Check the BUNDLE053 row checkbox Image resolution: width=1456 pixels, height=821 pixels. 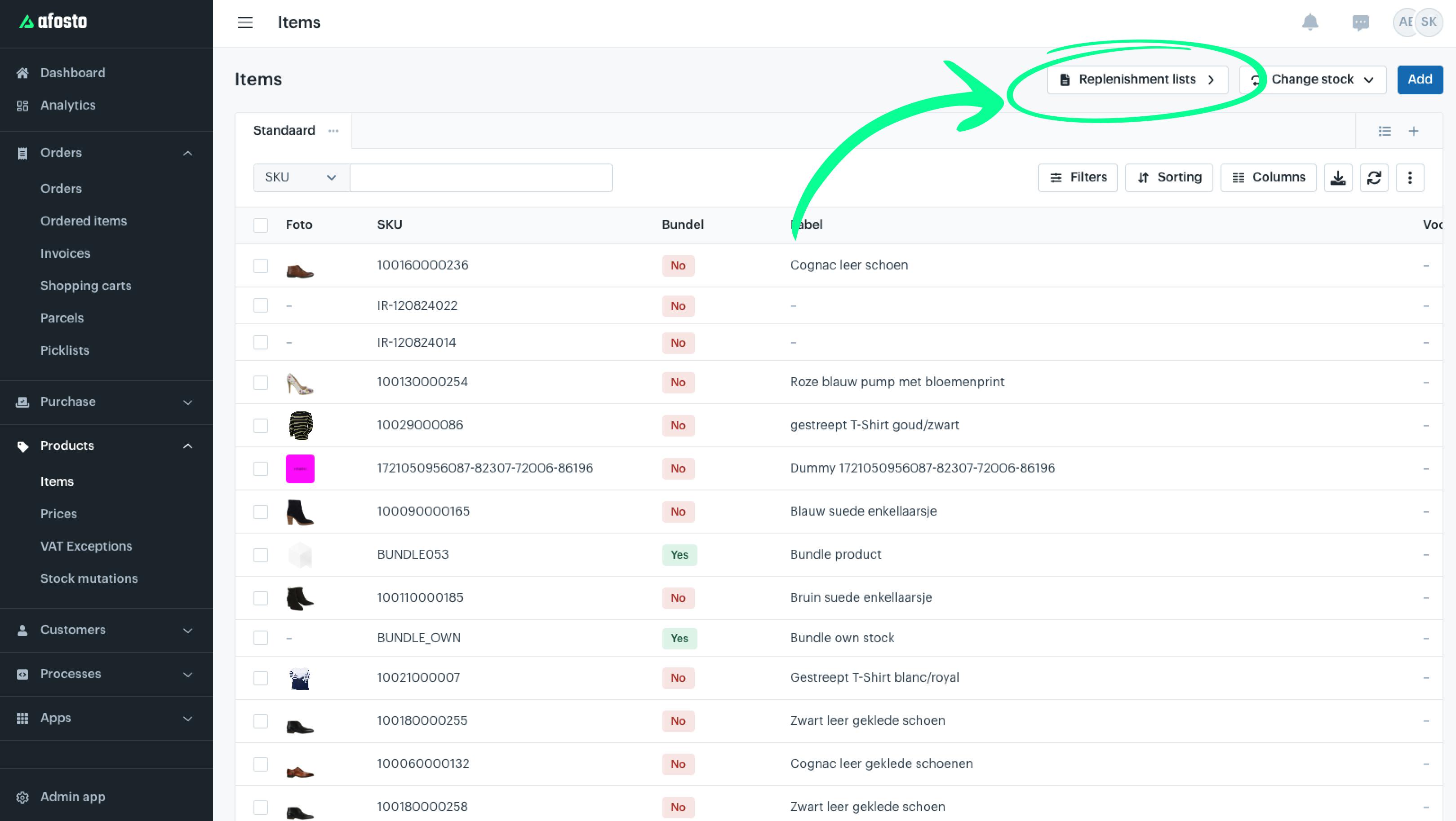261,555
